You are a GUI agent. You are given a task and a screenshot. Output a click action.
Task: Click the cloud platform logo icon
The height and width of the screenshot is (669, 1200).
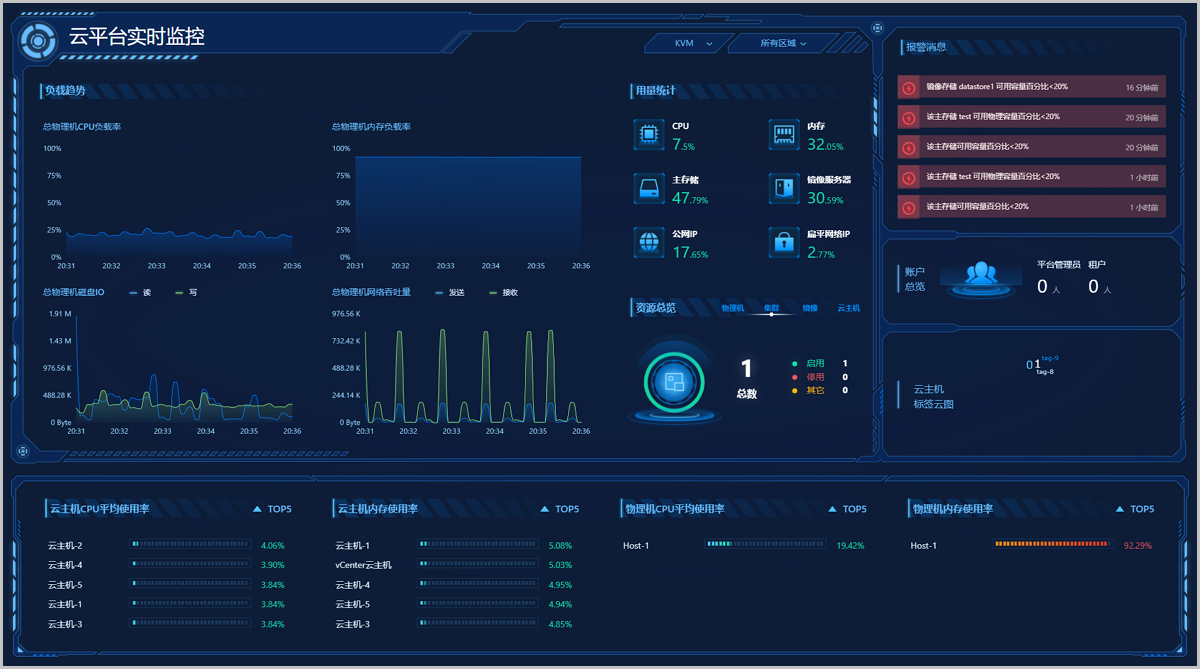39,41
